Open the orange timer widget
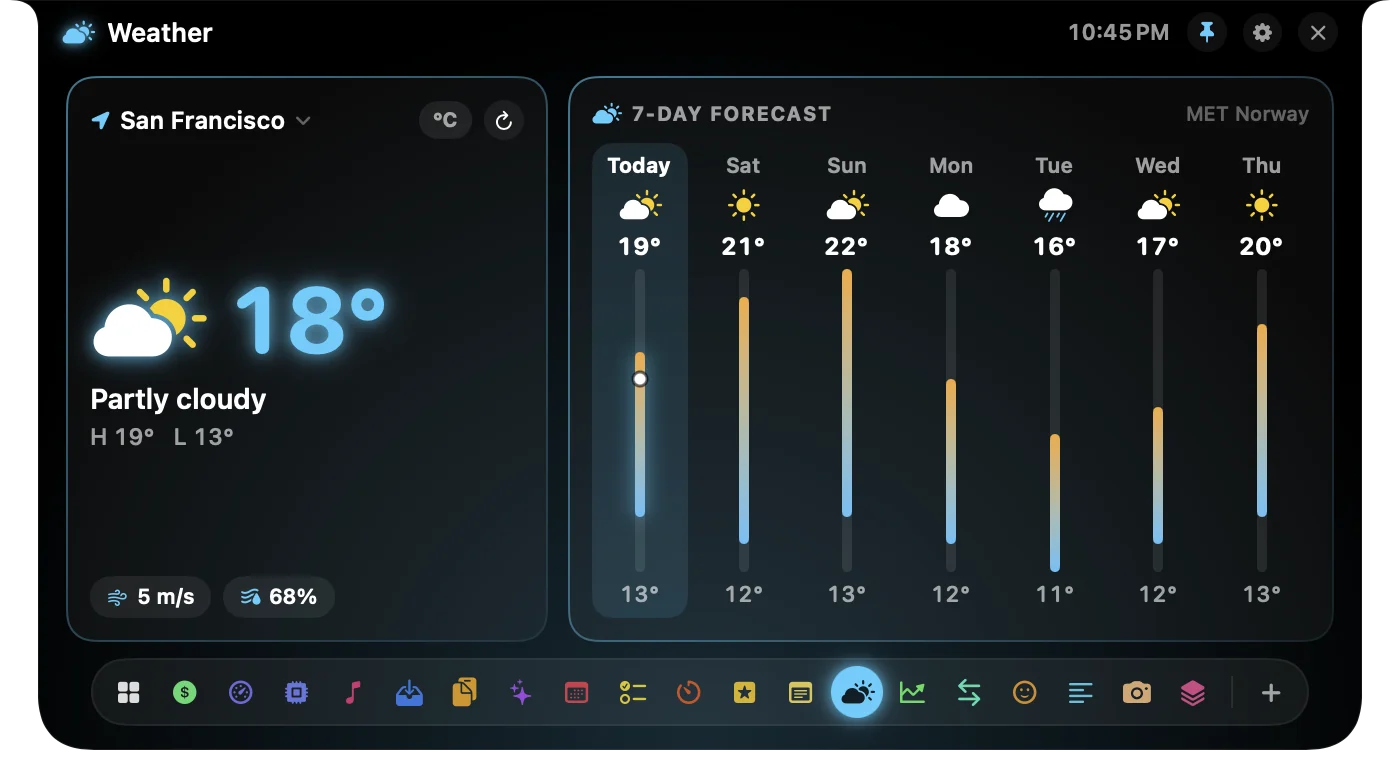 [688, 692]
